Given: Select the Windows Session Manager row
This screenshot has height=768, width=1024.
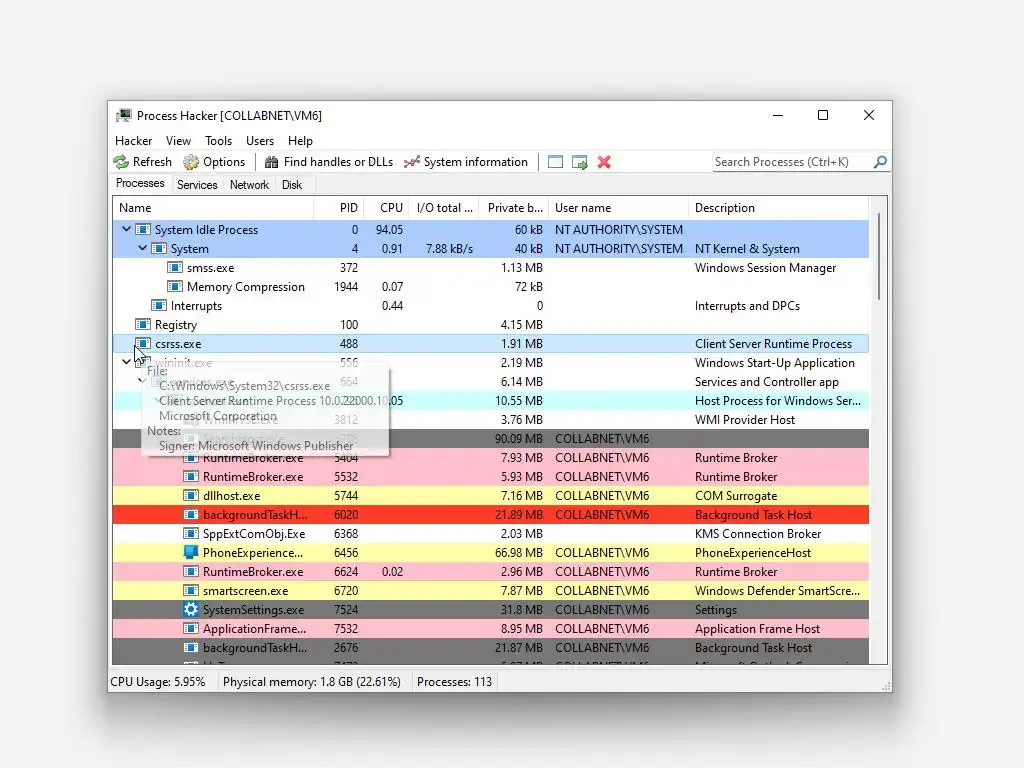Looking at the screenshot, I should 490,268.
